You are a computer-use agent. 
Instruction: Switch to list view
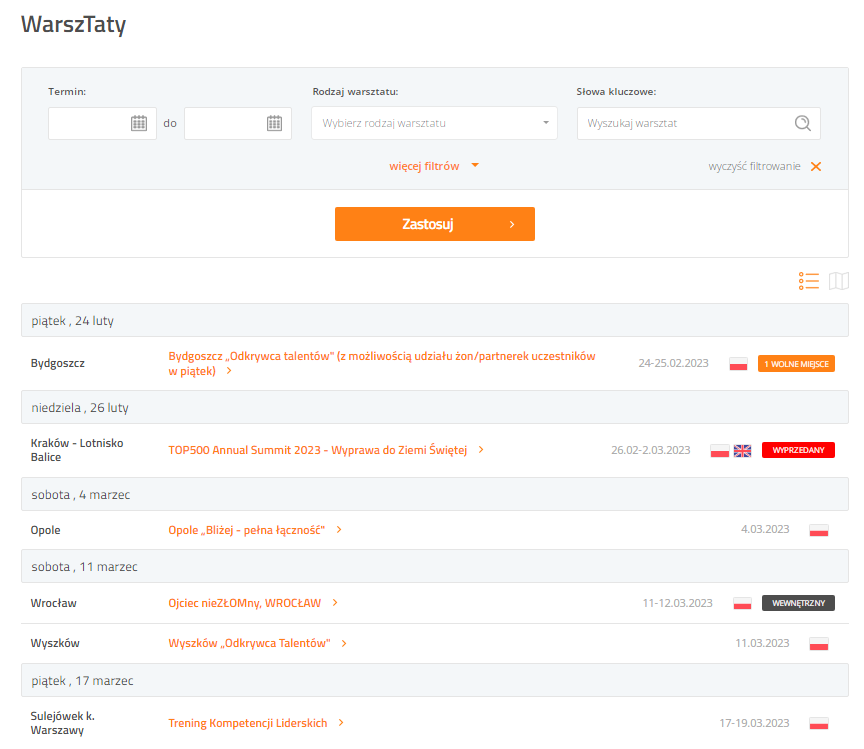coord(809,281)
